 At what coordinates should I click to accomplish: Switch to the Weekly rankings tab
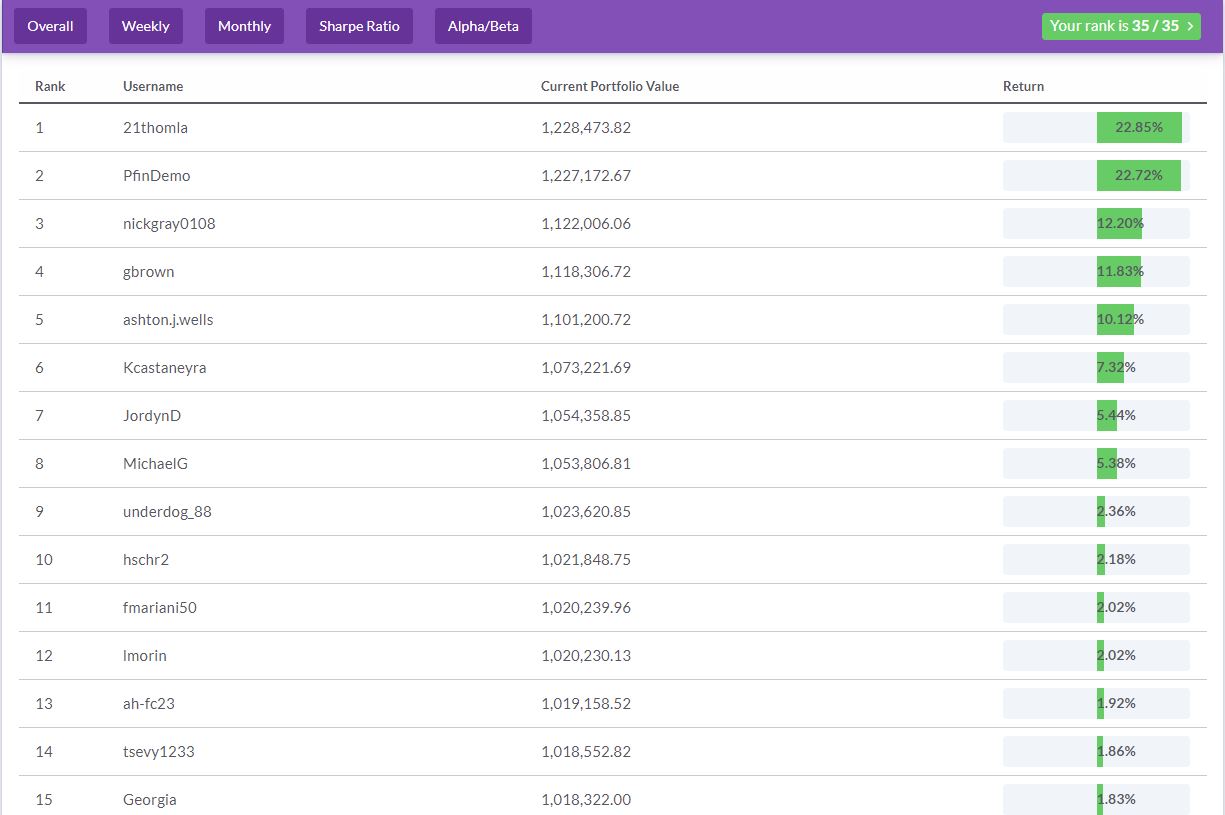click(146, 26)
